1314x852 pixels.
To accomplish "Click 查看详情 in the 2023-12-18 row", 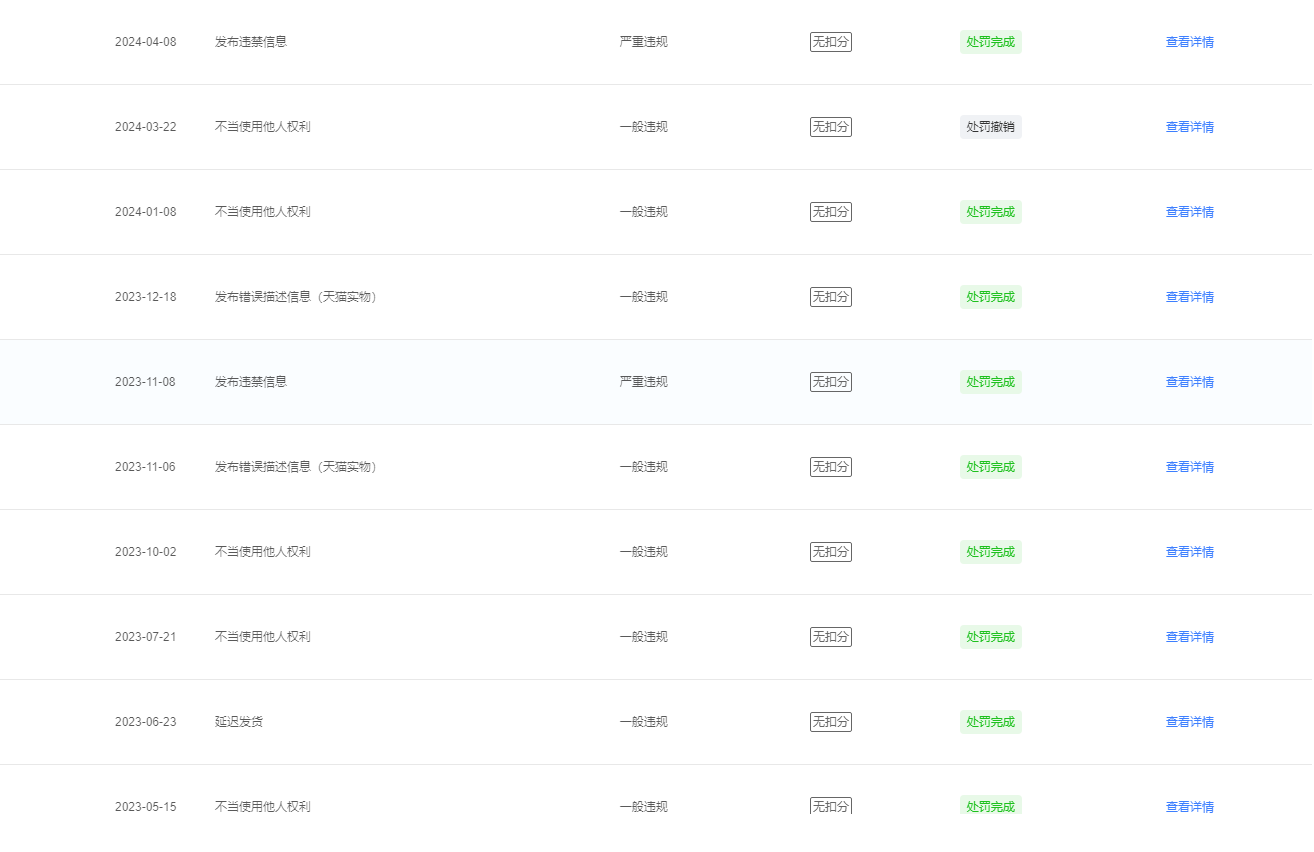I will 1189,297.
